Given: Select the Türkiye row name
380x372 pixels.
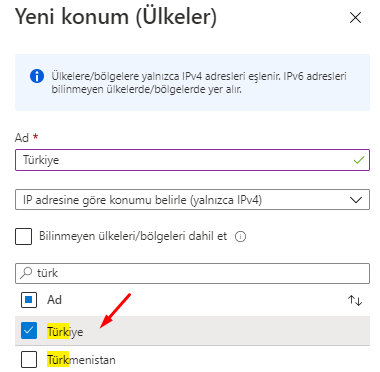Looking at the screenshot, I should click(x=65, y=332).
